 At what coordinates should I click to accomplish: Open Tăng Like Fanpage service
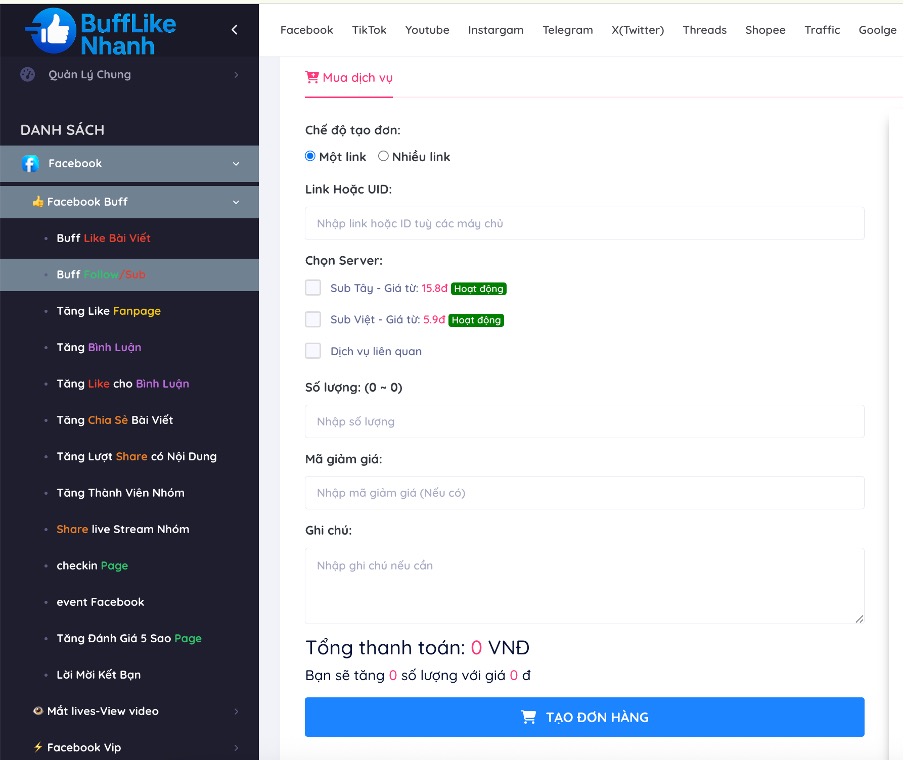(x=108, y=311)
